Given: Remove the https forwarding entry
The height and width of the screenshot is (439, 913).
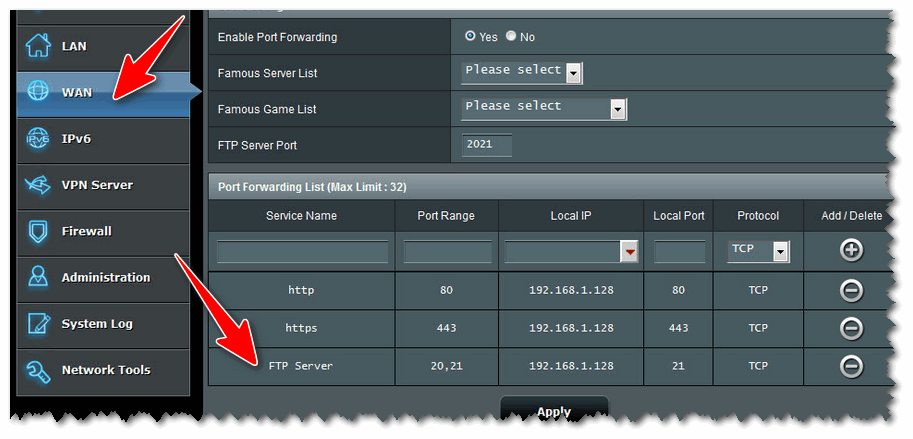Looking at the screenshot, I should [851, 328].
